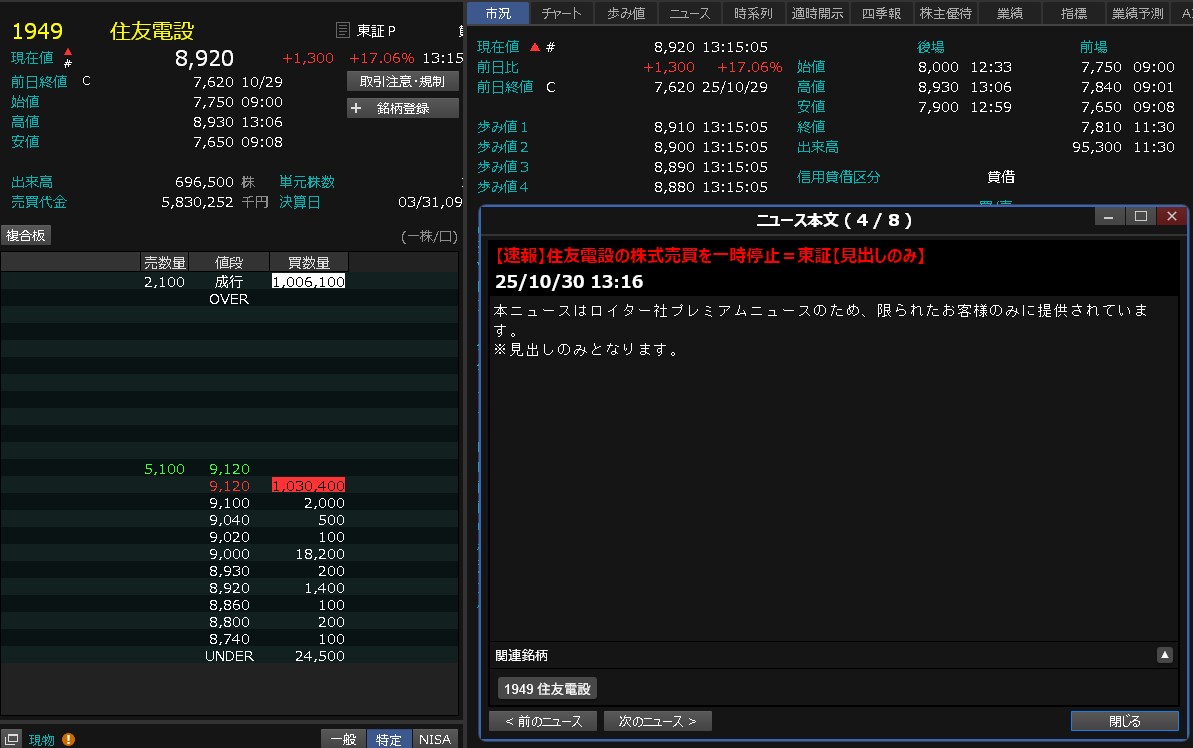Open the 複合板 board selector
1193x748 pixels.
(26, 235)
